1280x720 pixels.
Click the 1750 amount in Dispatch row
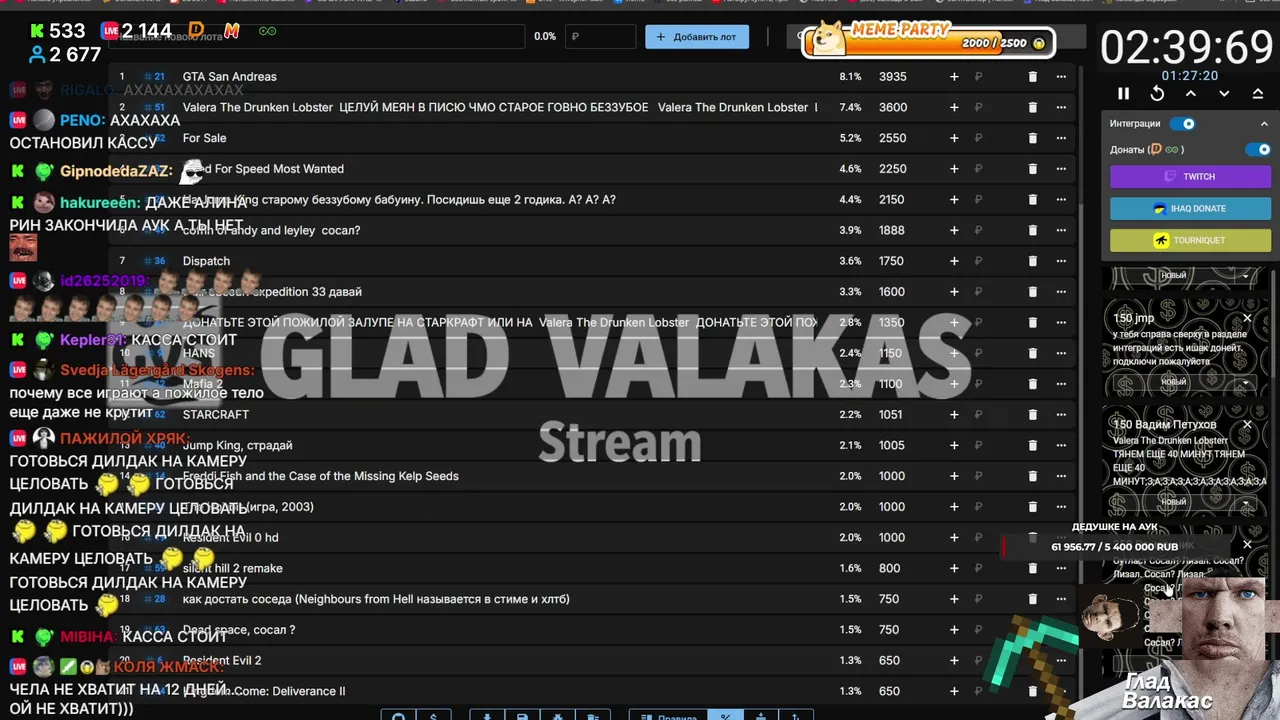click(x=892, y=261)
